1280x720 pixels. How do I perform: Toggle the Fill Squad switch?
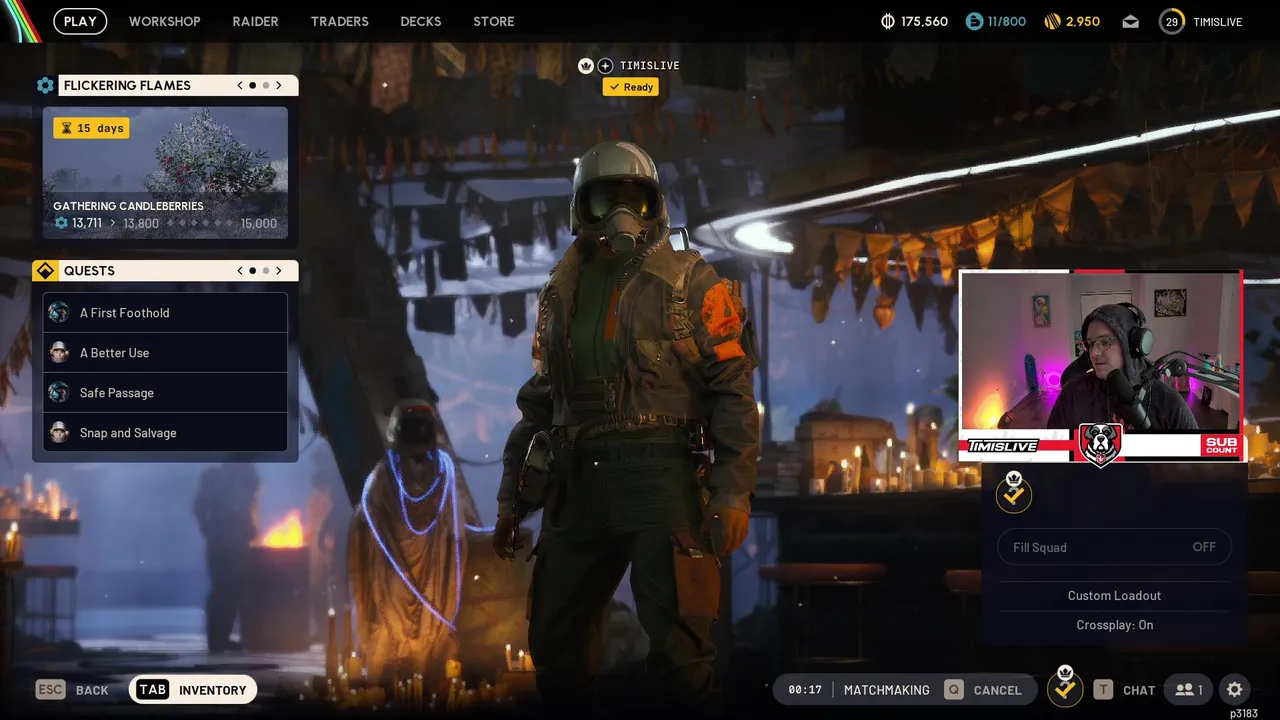pos(1114,547)
